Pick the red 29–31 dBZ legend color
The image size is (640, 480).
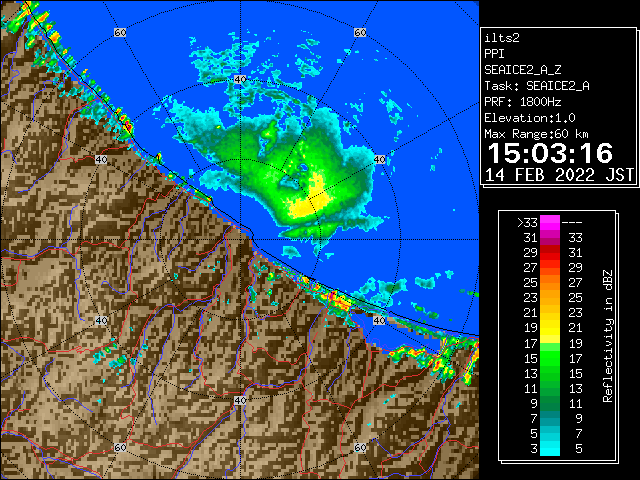tap(550, 253)
